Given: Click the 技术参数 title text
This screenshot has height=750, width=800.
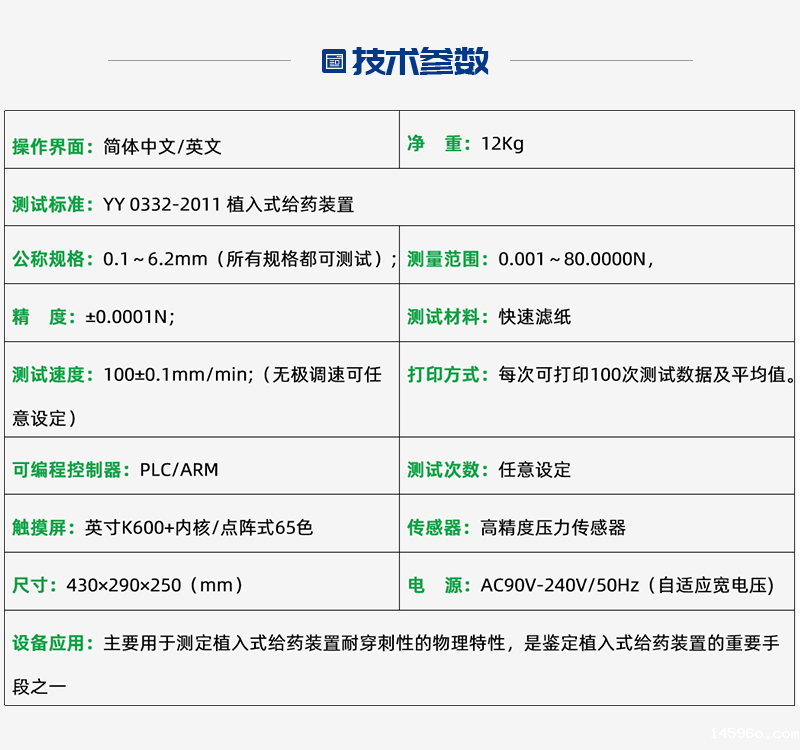Looking at the screenshot, I should 420,61.
